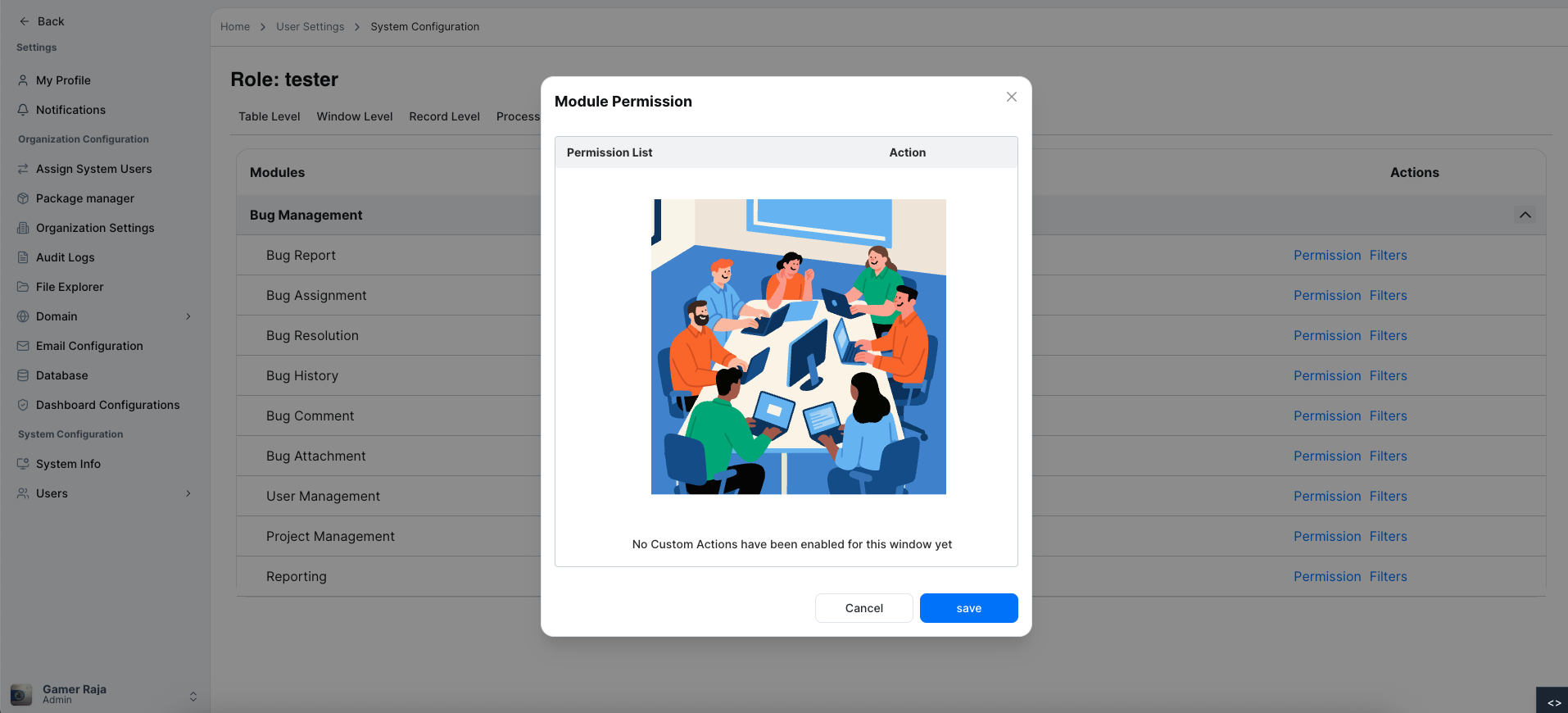
Task: Click the Package manager box icon
Action: [x=23, y=198]
